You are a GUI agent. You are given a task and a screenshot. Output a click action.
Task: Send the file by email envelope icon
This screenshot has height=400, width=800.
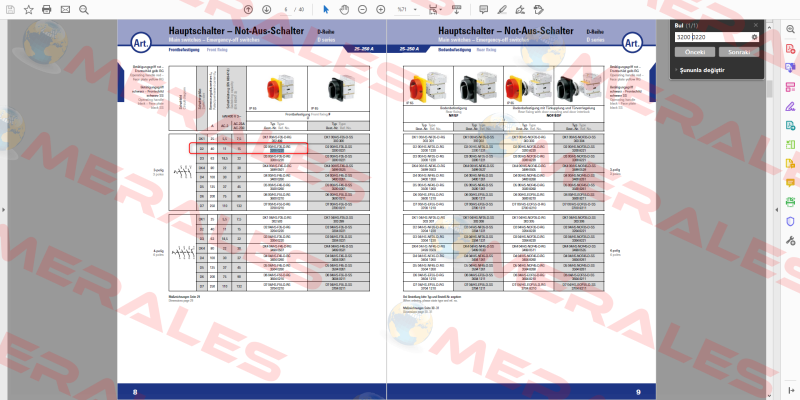(x=65, y=9)
